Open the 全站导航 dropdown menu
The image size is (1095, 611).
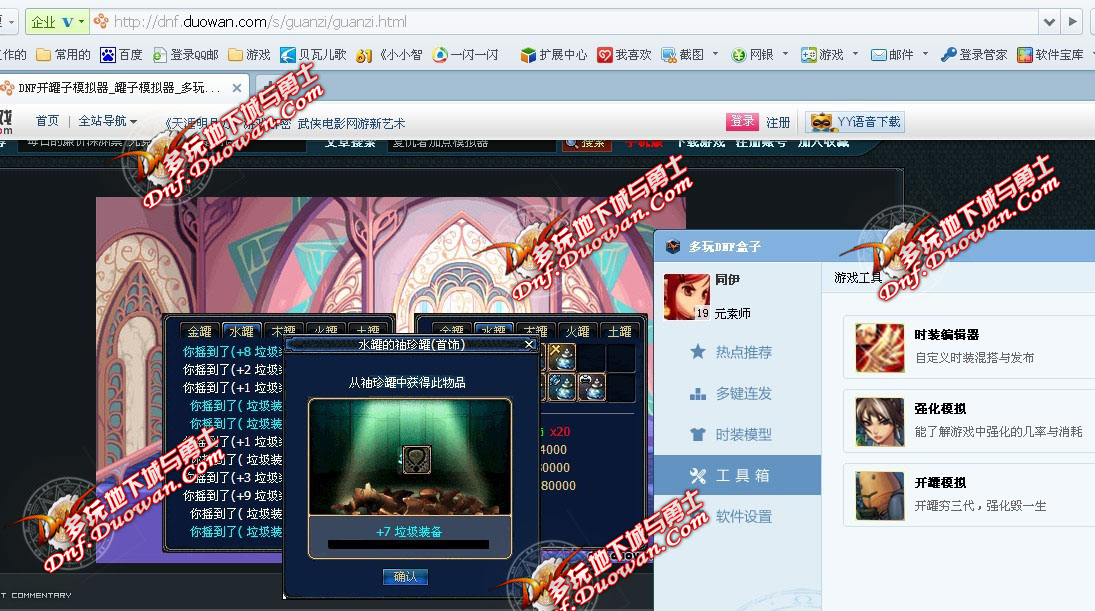tap(108, 121)
